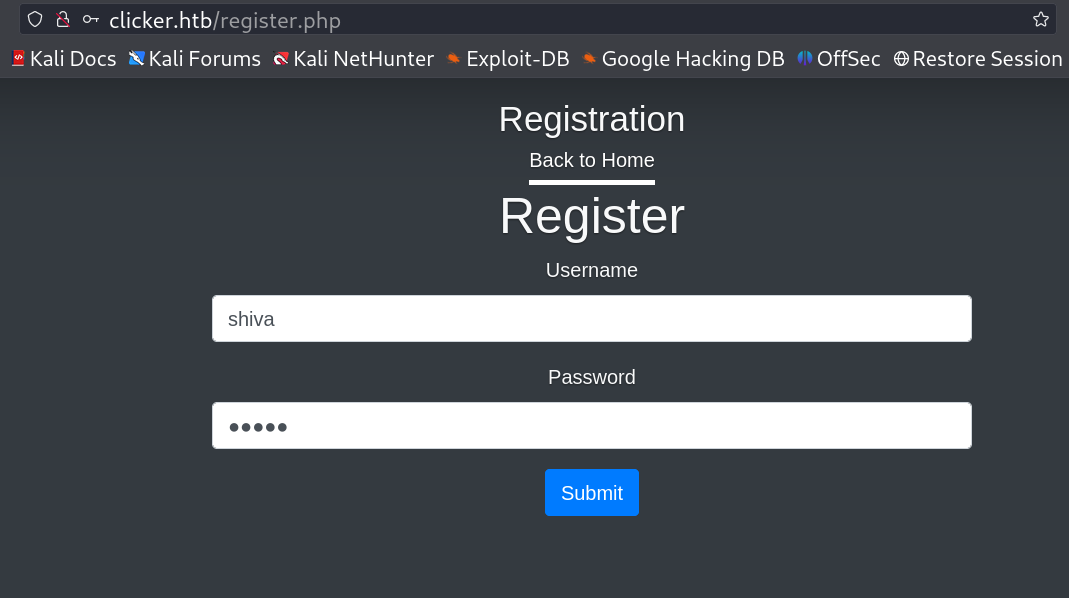
Task: Click the Restore Session globe icon
Action: [901, 59]
